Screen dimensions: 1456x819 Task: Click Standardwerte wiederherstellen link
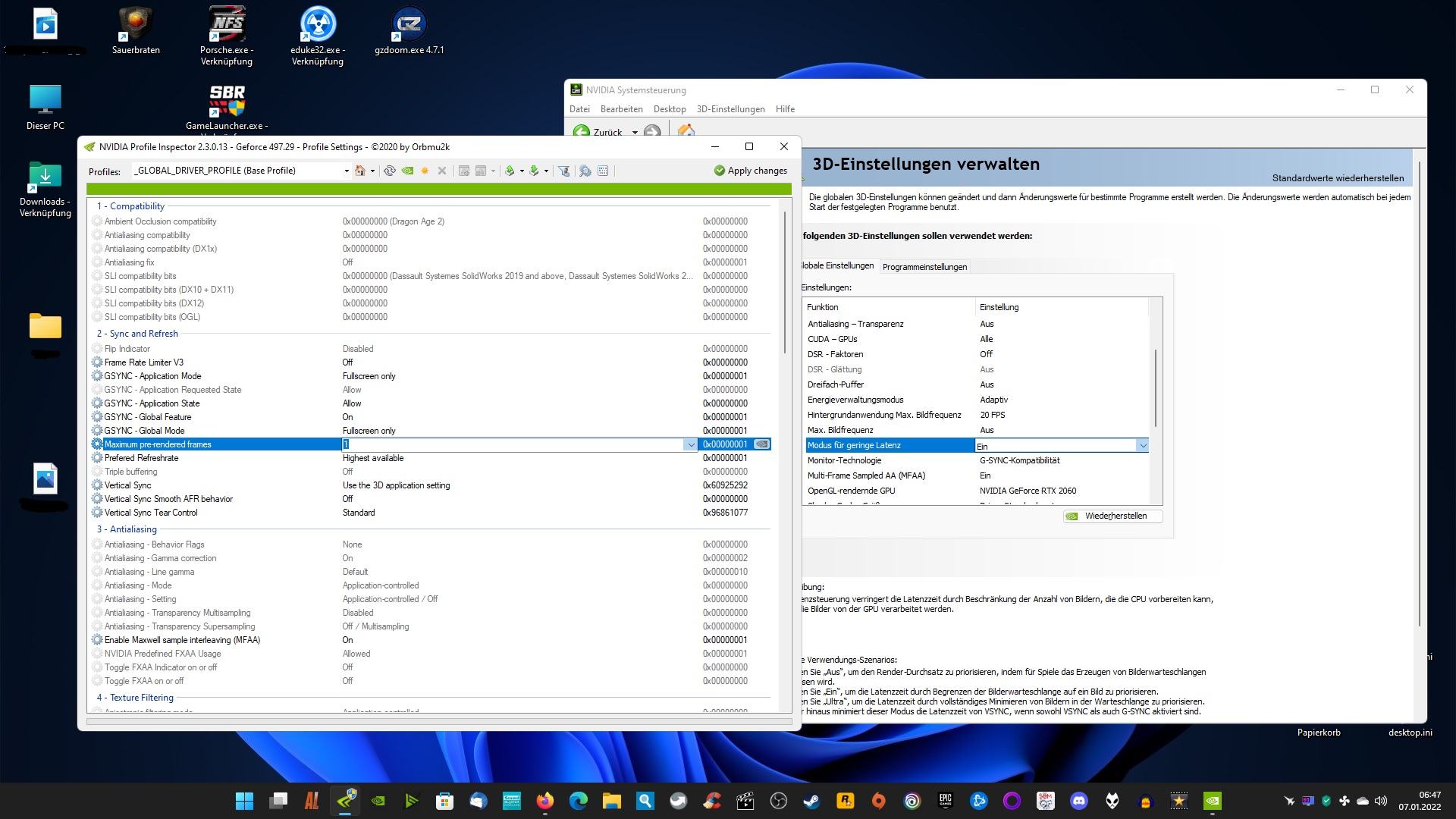pyautogui.click(x=1338, y=178)
